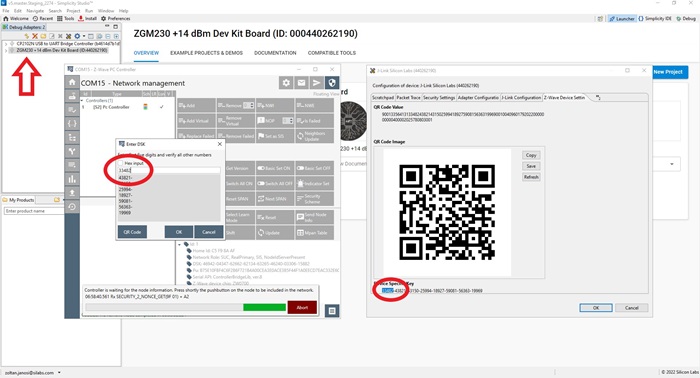Click Recent in Simplicity Studio toolbar
The width and height of the screenshot is (700, 378).
pyautogui.click(x=42, y=18)
